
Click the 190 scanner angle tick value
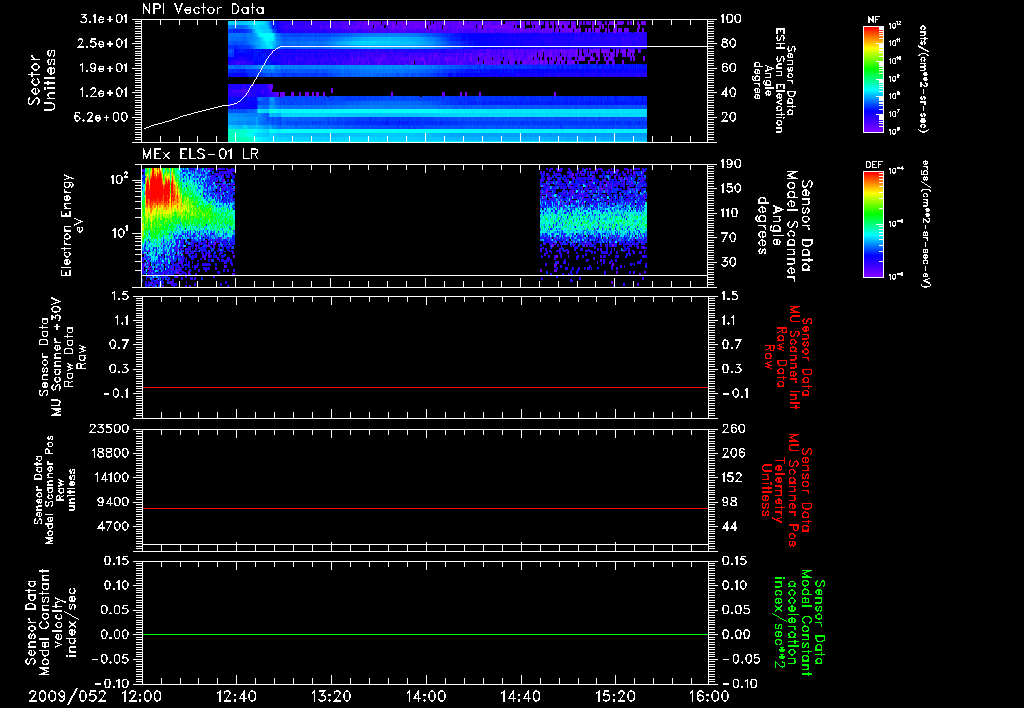pos(733,164)
